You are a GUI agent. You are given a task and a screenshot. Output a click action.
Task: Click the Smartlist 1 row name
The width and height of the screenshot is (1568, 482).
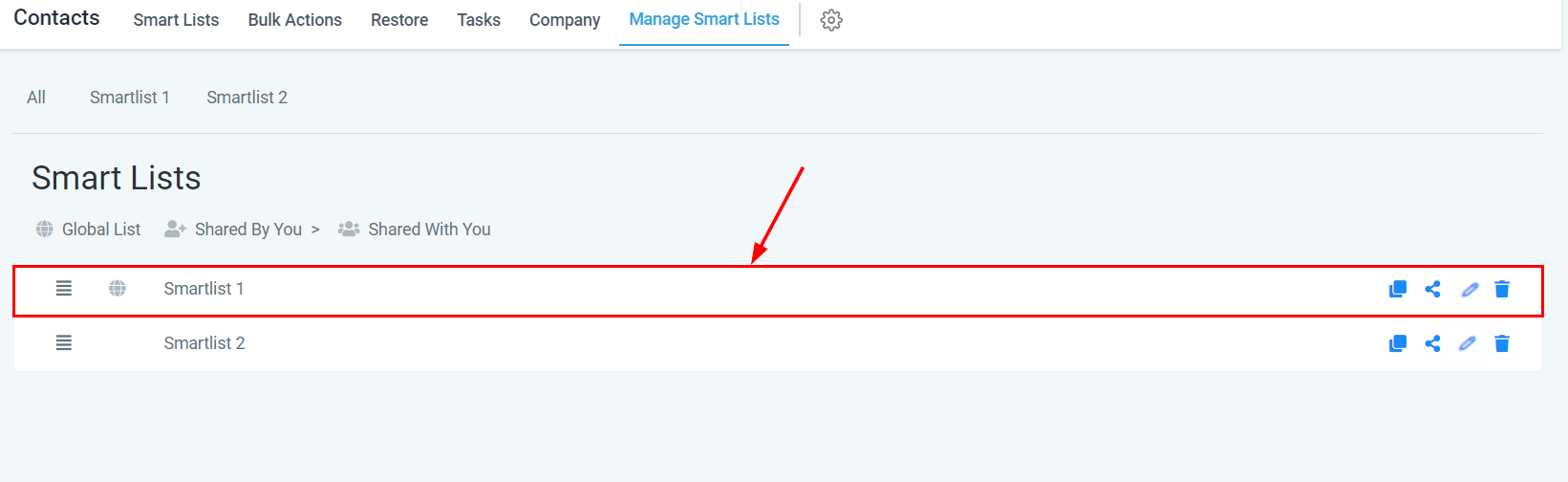tap(204, 289)
